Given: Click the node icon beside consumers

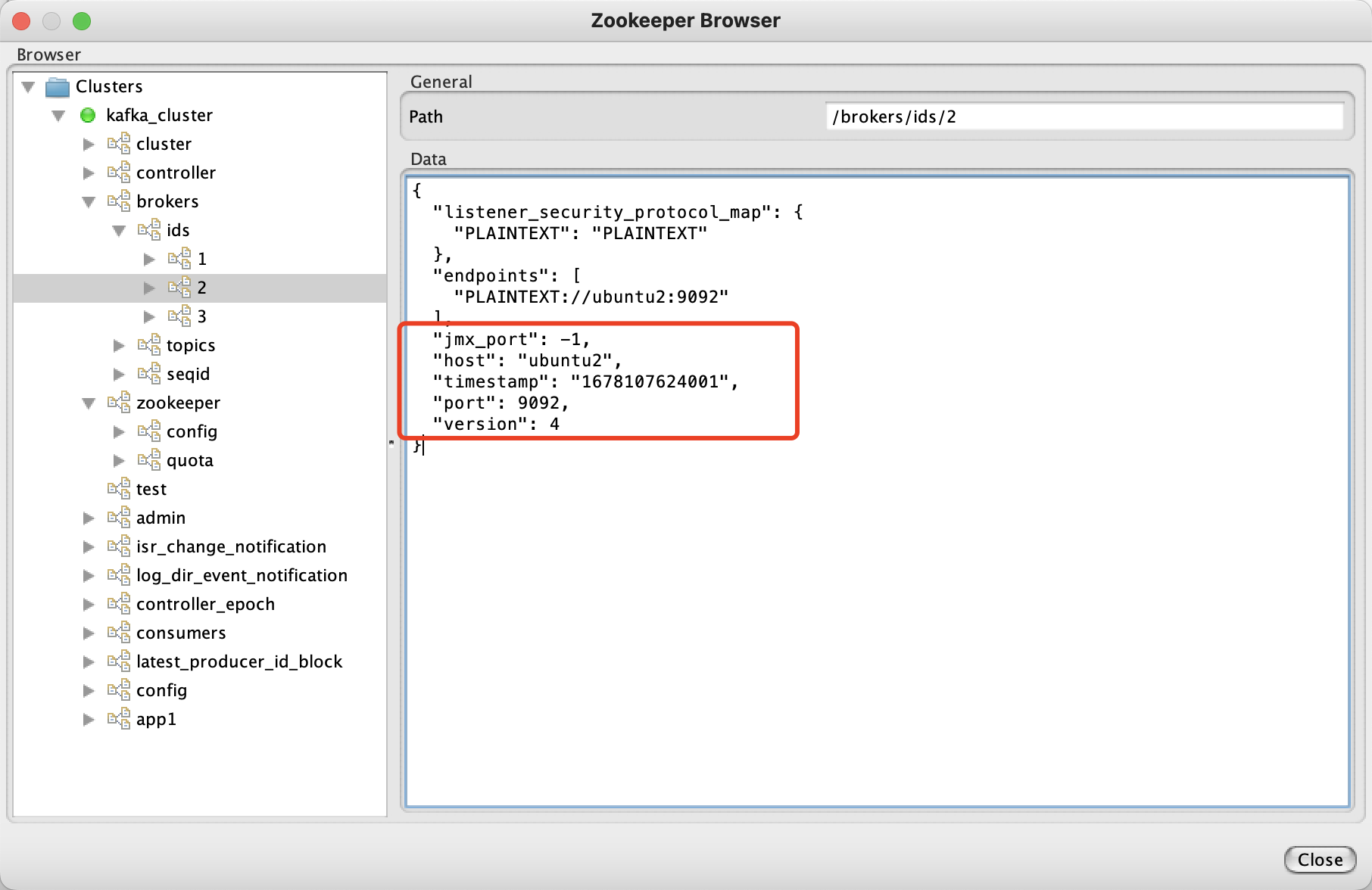Looking at the screenshot, I should pyautogui.click(x=119, y=633).
